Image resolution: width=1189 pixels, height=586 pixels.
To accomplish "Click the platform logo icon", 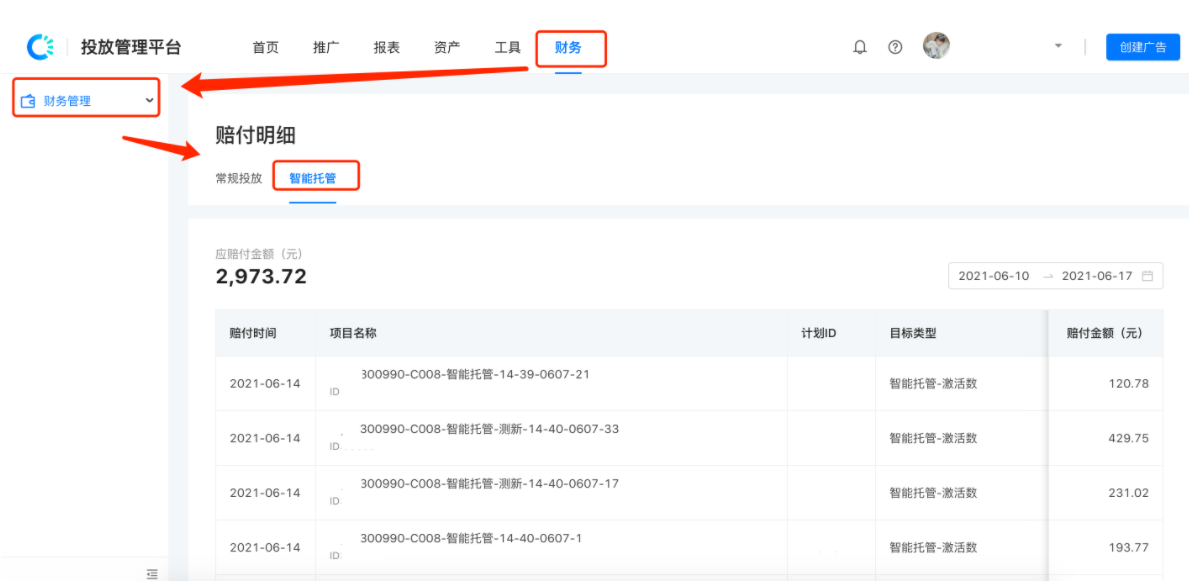I will (x=39, y=44).
